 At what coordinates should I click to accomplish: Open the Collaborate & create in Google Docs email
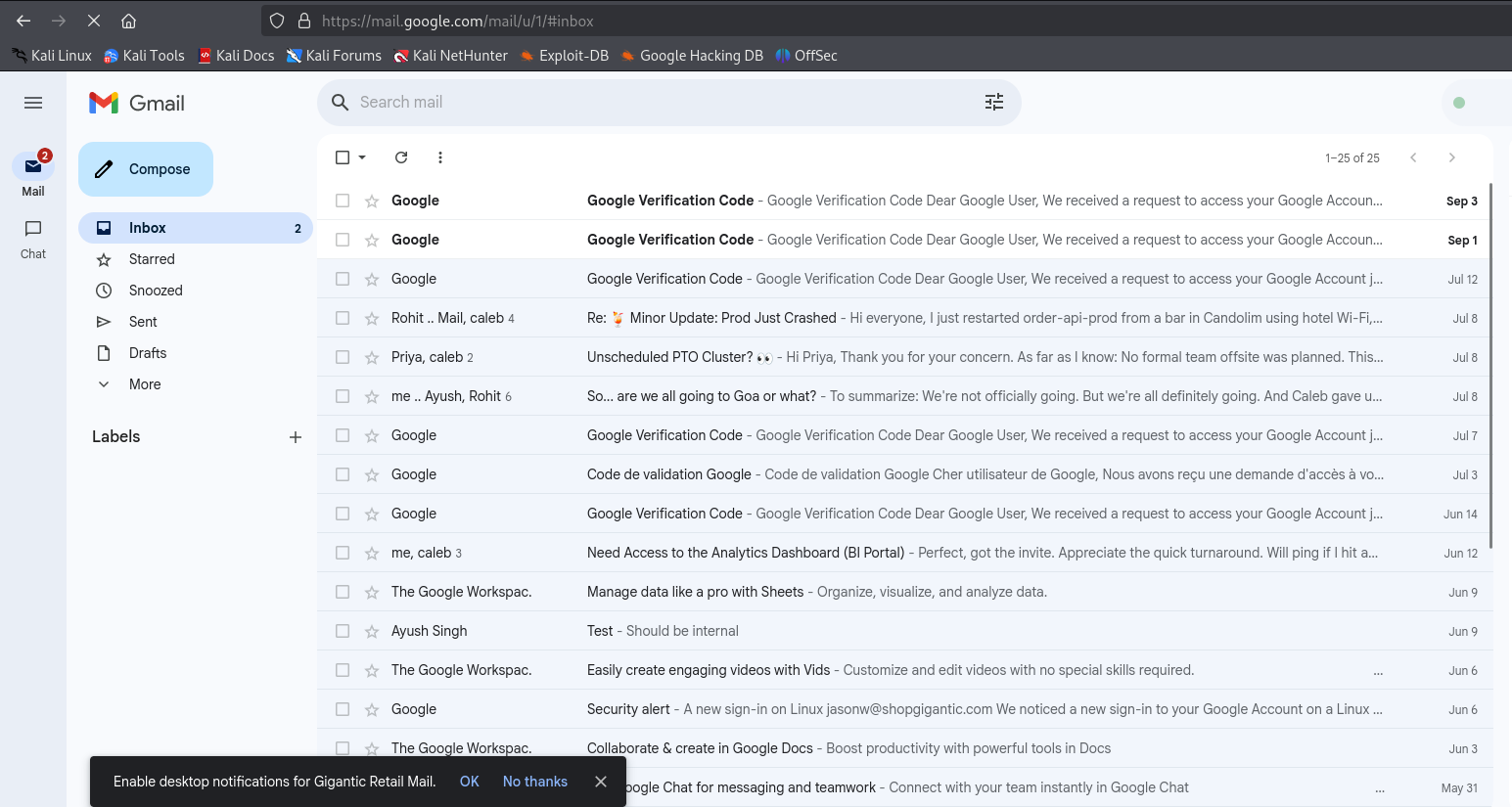(x=905, y=748)
